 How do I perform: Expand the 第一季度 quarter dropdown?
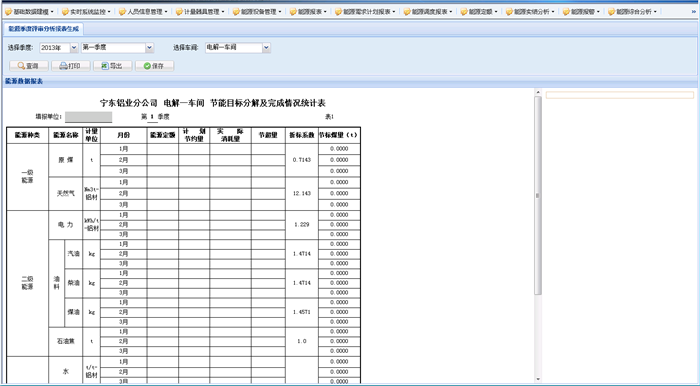[150, 48]
